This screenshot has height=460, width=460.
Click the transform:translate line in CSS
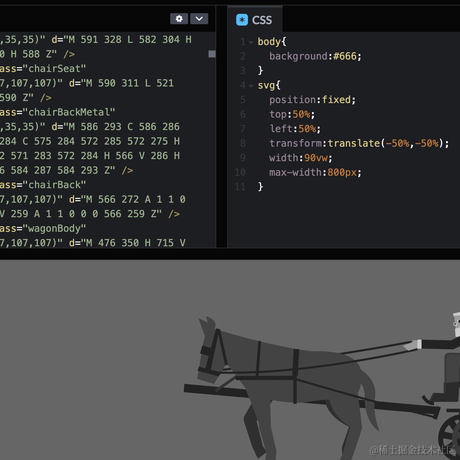point(359,143)
